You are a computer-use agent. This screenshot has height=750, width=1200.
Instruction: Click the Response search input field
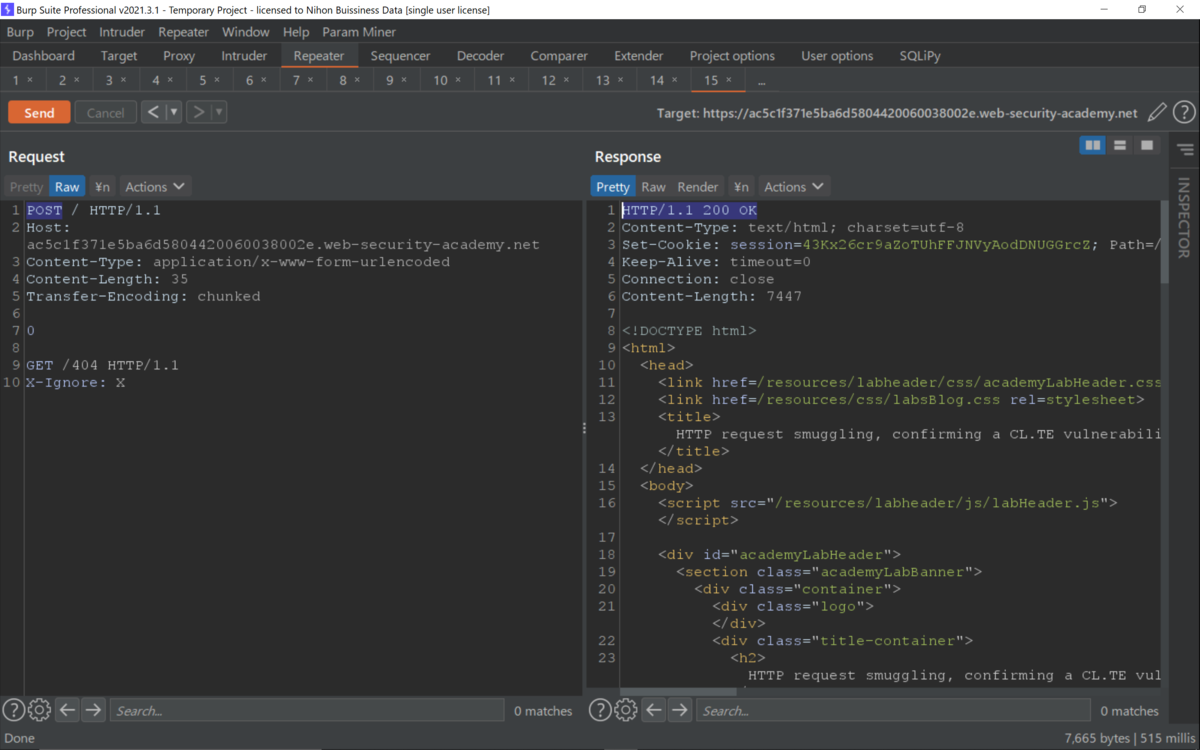coord(892,711)
